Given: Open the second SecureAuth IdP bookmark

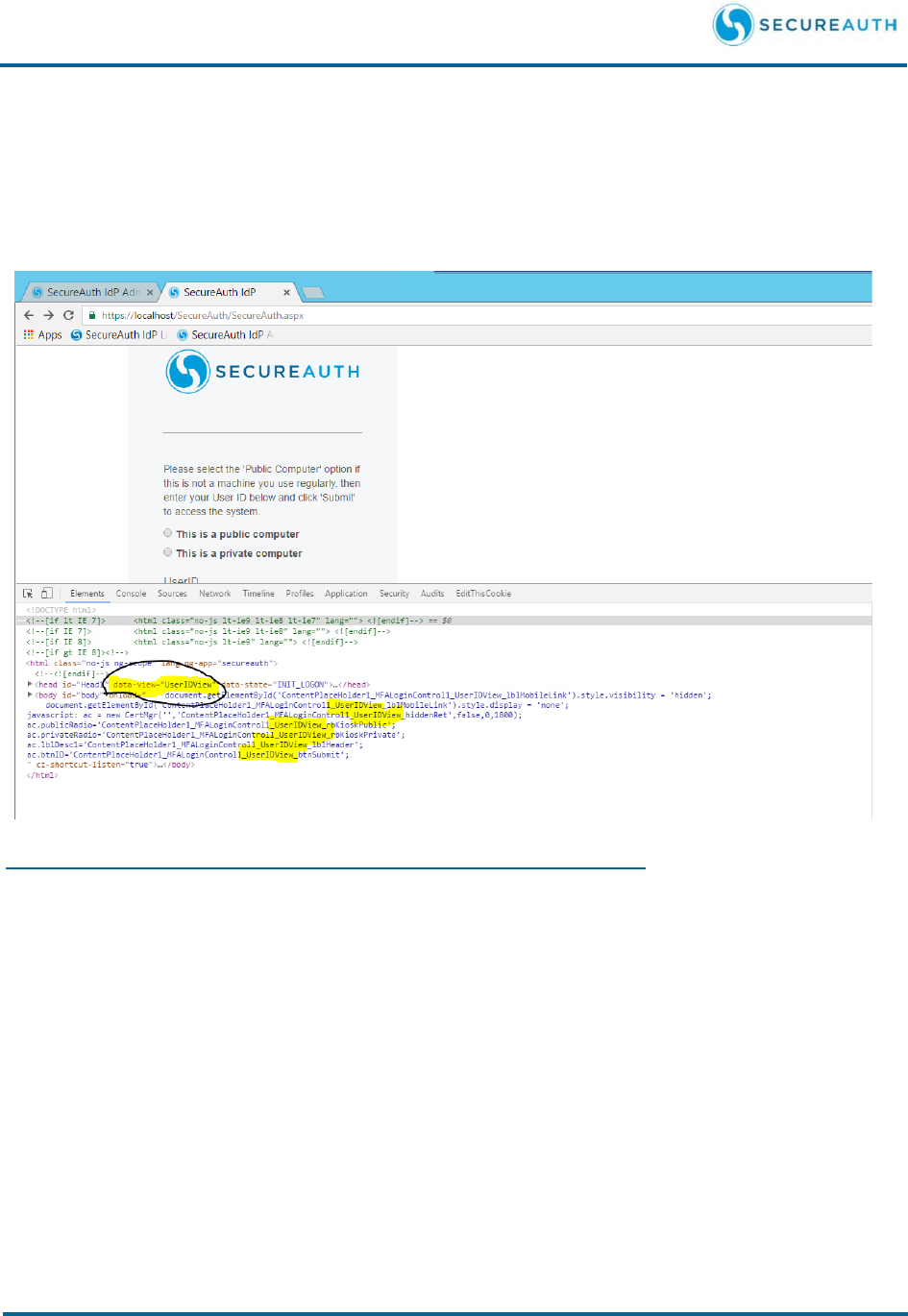Looking at the screenshot, I should point(227,335).
